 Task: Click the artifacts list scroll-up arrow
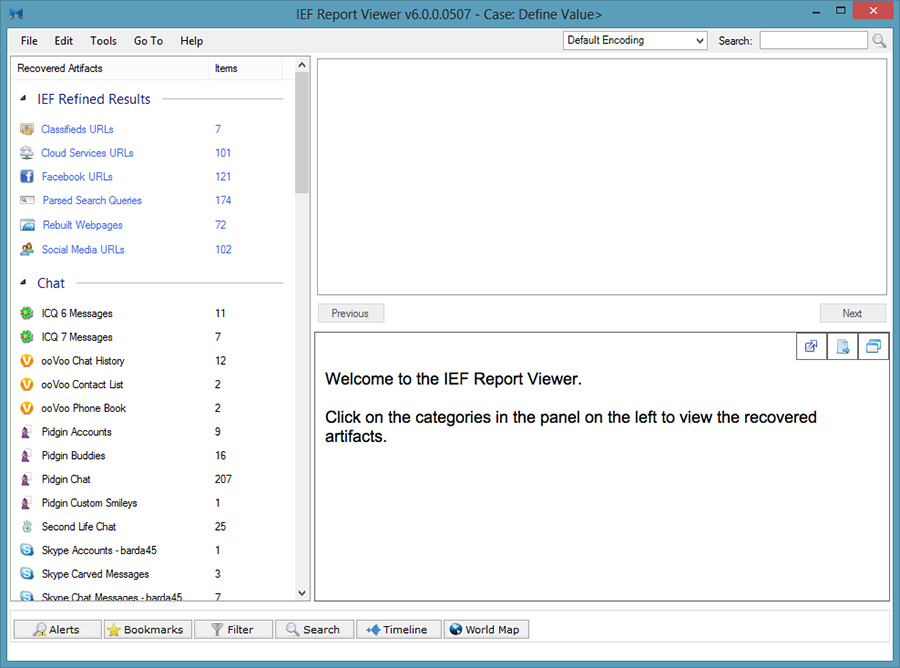302,65
